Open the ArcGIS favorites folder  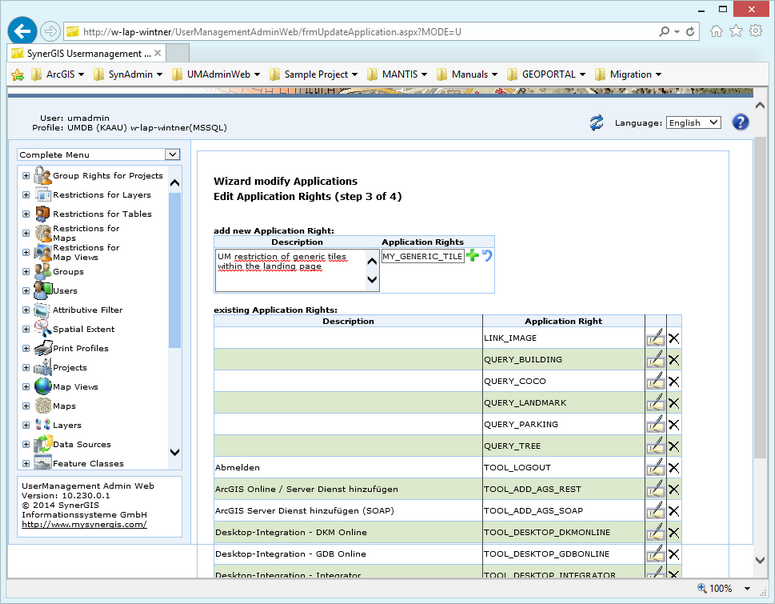tap(57, 74)
